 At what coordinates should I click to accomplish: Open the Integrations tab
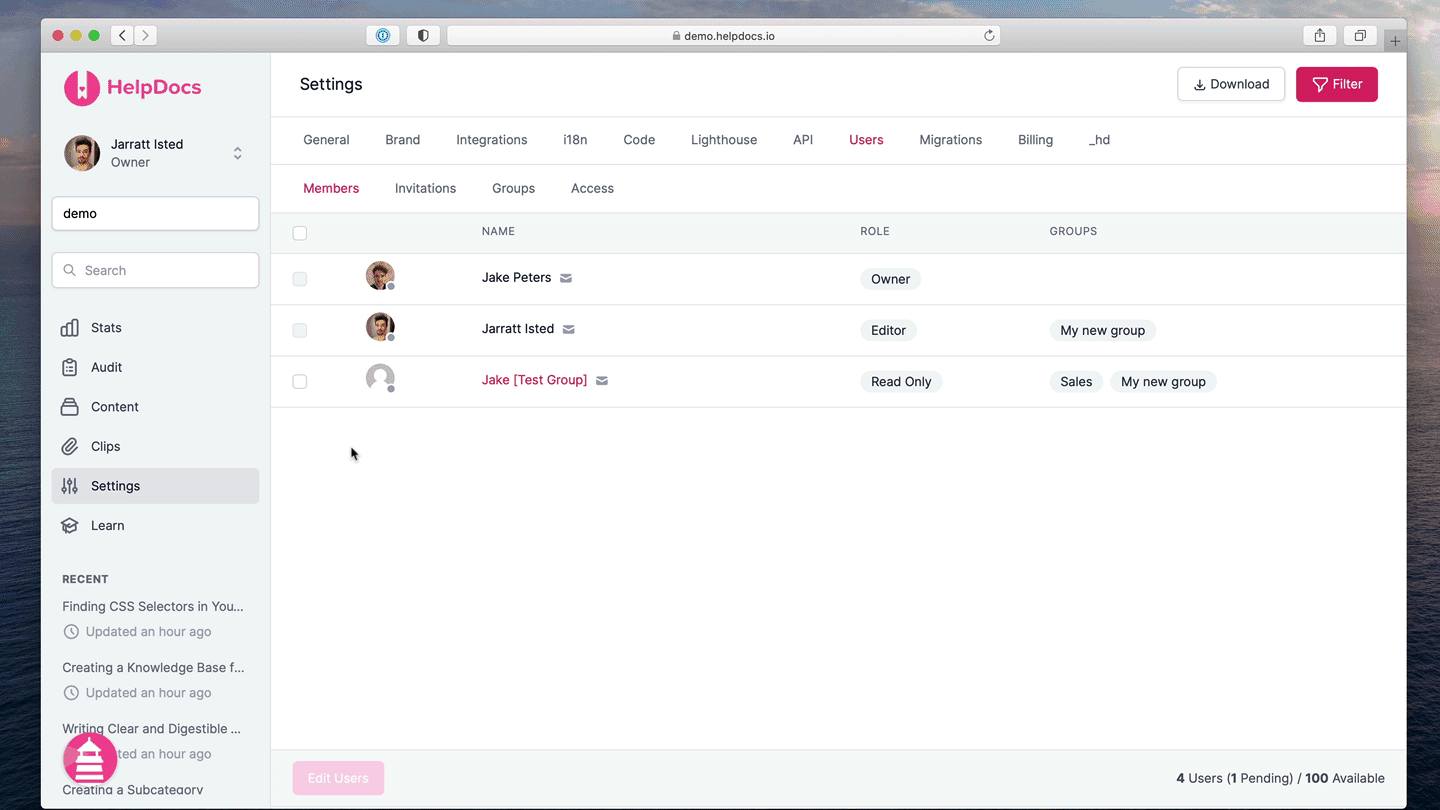[x=492, y=140]
